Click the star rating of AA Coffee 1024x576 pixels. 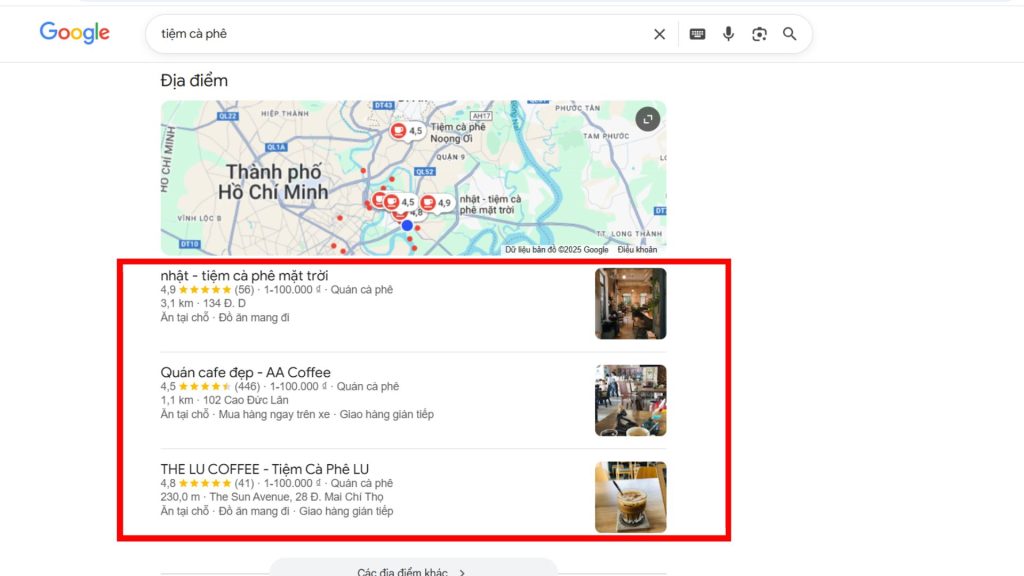(x=204, y=384)
